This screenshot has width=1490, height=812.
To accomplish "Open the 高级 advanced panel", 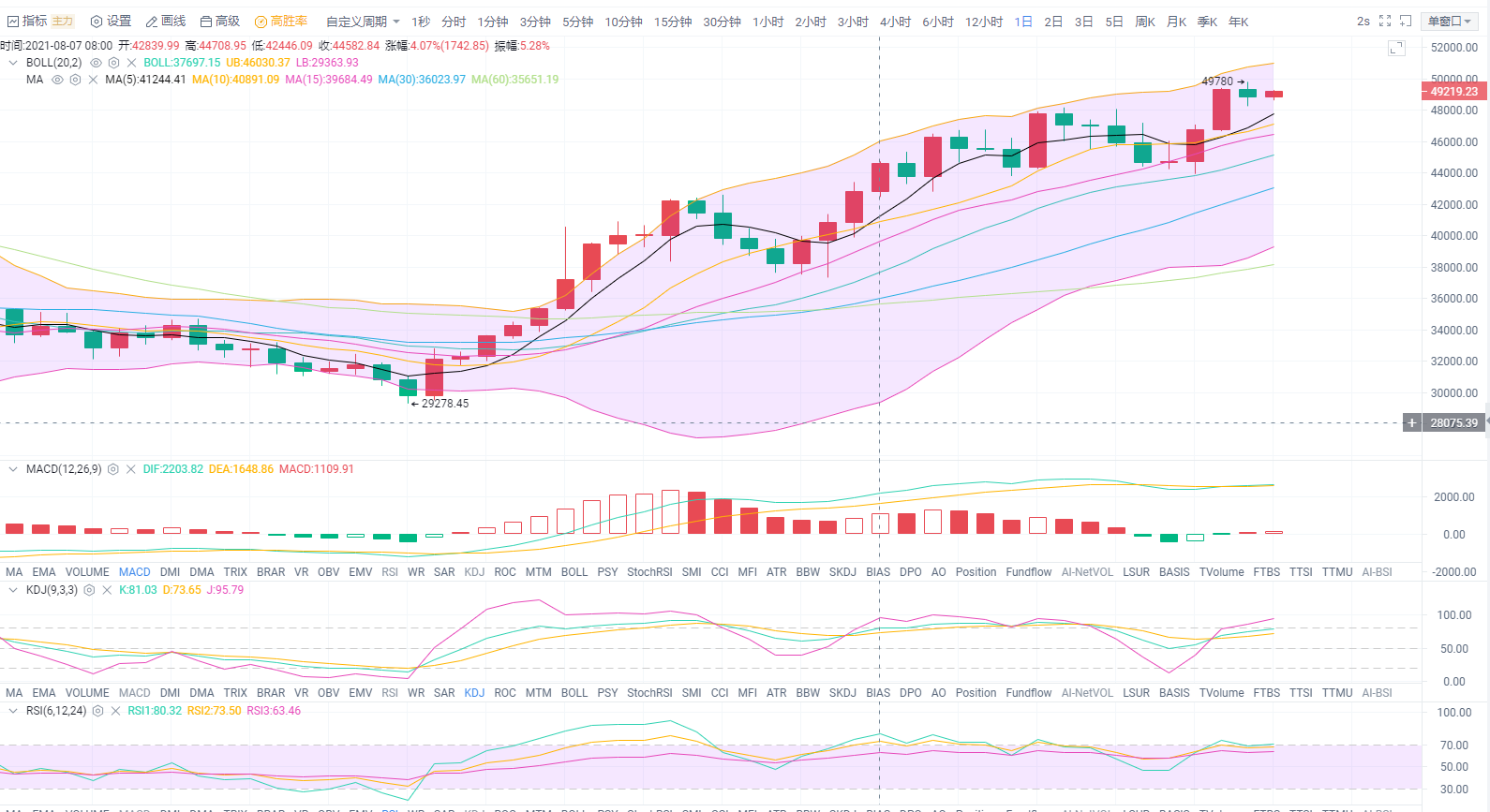I will coord(220,21).
